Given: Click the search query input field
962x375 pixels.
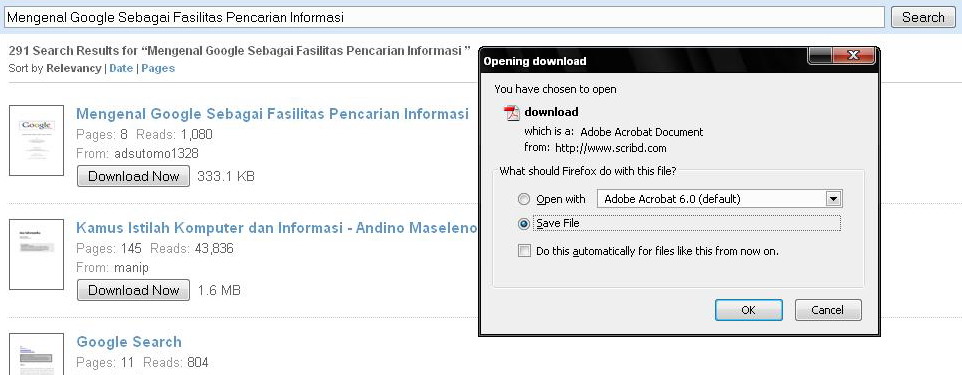Looking at the screenshot, I should click(x=444, y=17).
